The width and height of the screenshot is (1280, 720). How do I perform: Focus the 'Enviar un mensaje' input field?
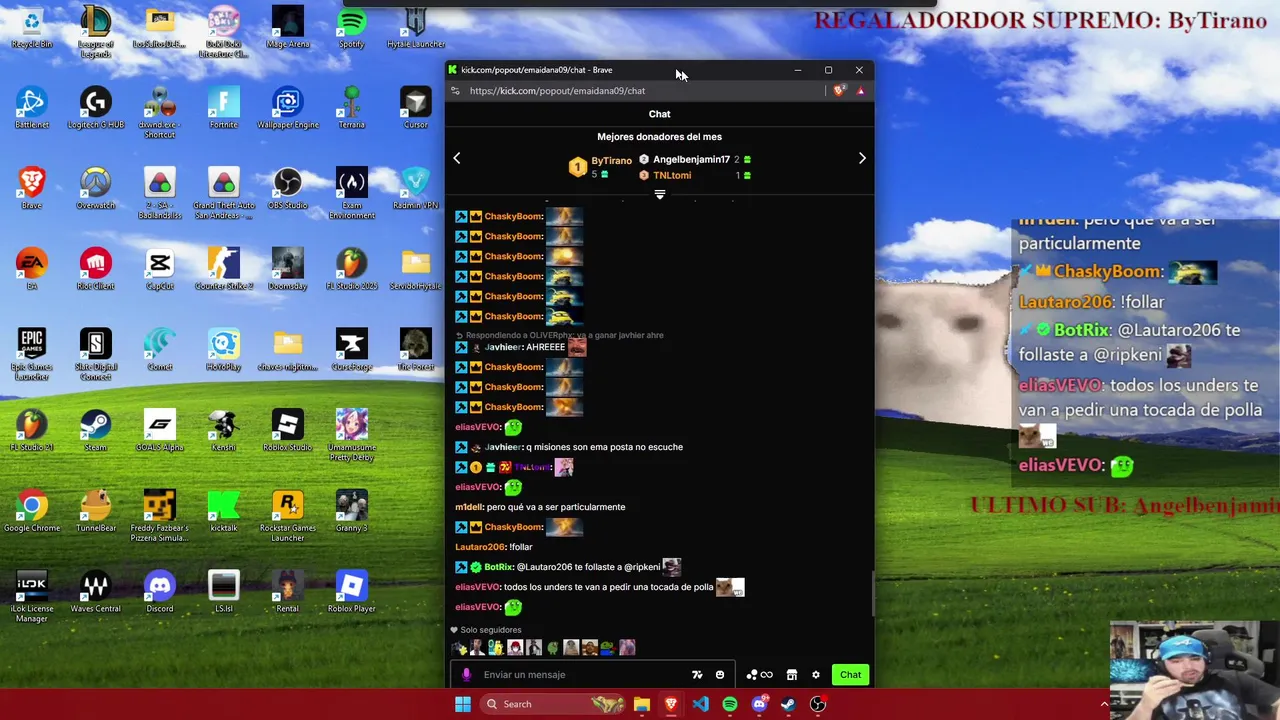tap(593, 675)
